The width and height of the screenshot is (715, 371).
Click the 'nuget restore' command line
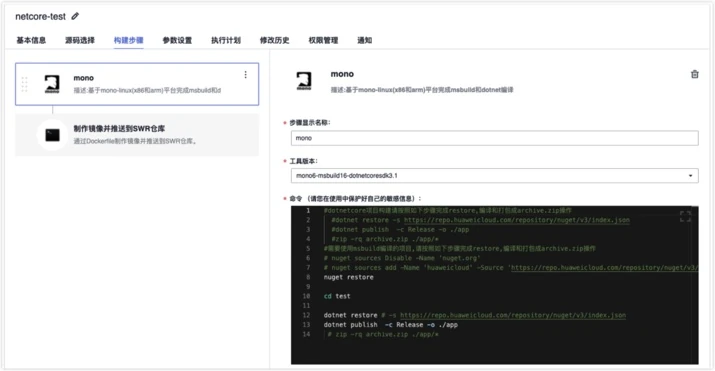[x=348, y=277]
